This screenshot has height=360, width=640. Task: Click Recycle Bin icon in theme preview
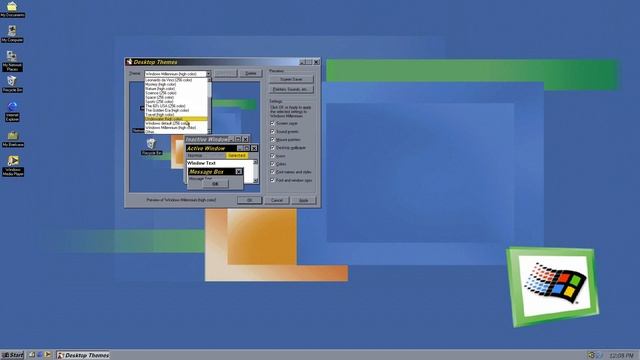tap(151, 147)
